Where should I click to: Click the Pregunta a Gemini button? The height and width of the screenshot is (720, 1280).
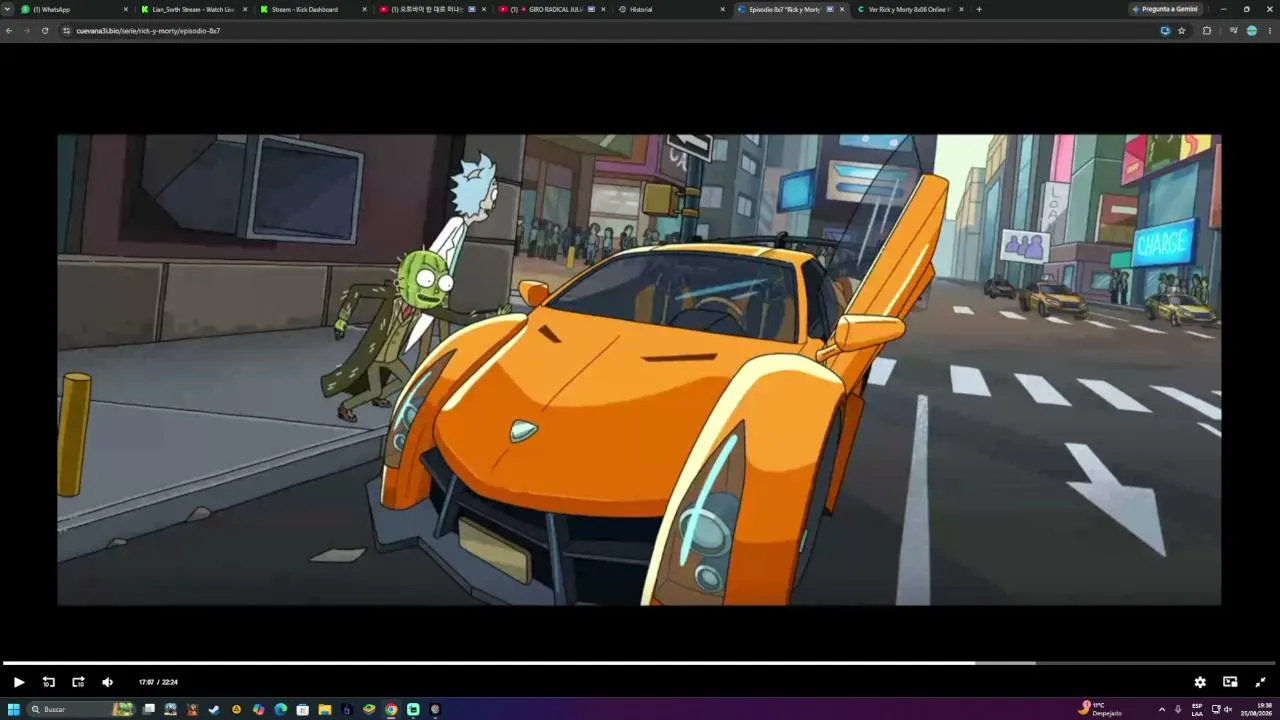point(1165,9)
